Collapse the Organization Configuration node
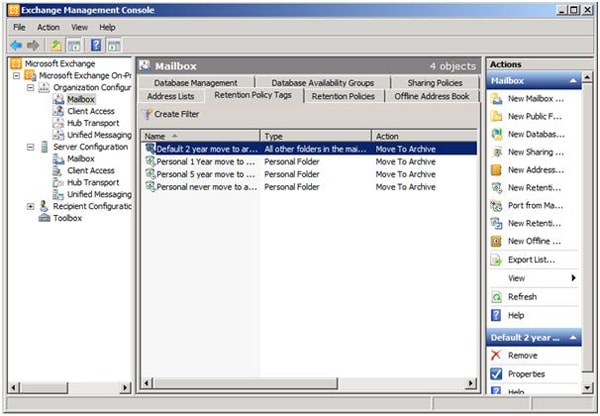Screen dimensions: 600x416 pyautogui.click(x=31, y=87)
